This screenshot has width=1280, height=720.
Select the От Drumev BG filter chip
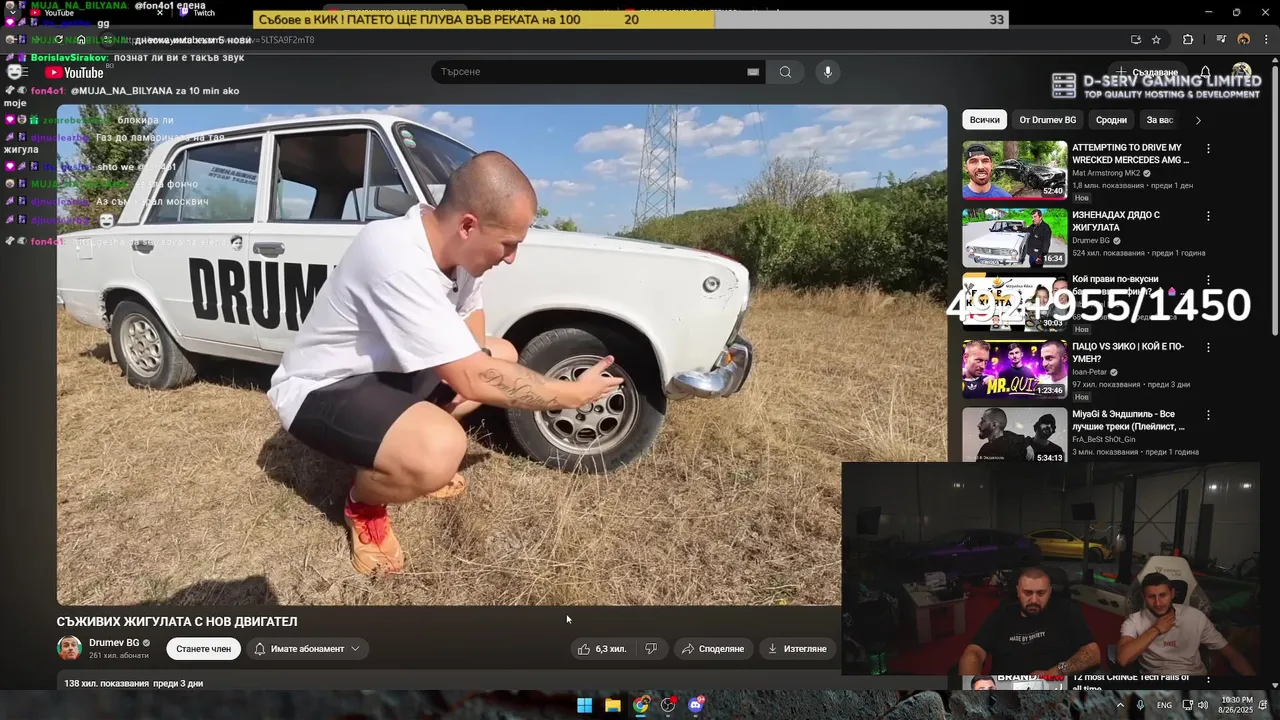tap(1047, 120)
